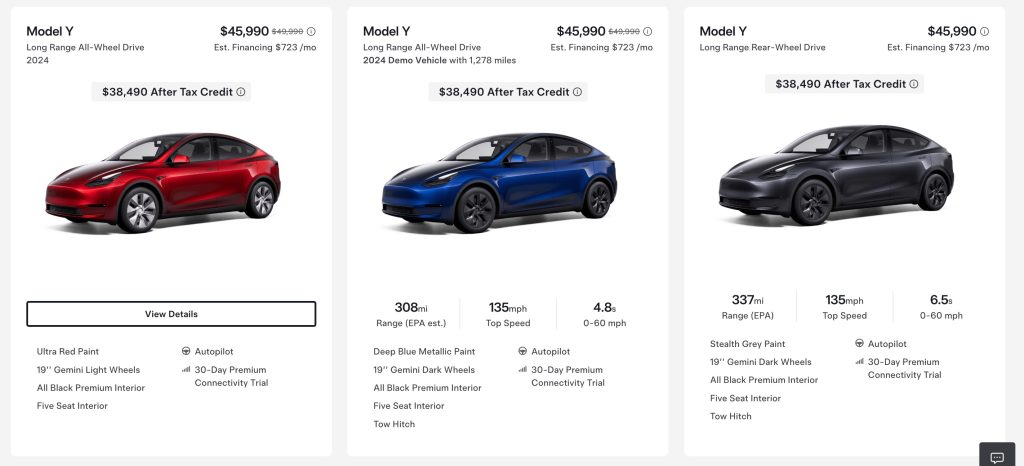Click the 2024 Demo Vehicle mileage text

point(439,60)
